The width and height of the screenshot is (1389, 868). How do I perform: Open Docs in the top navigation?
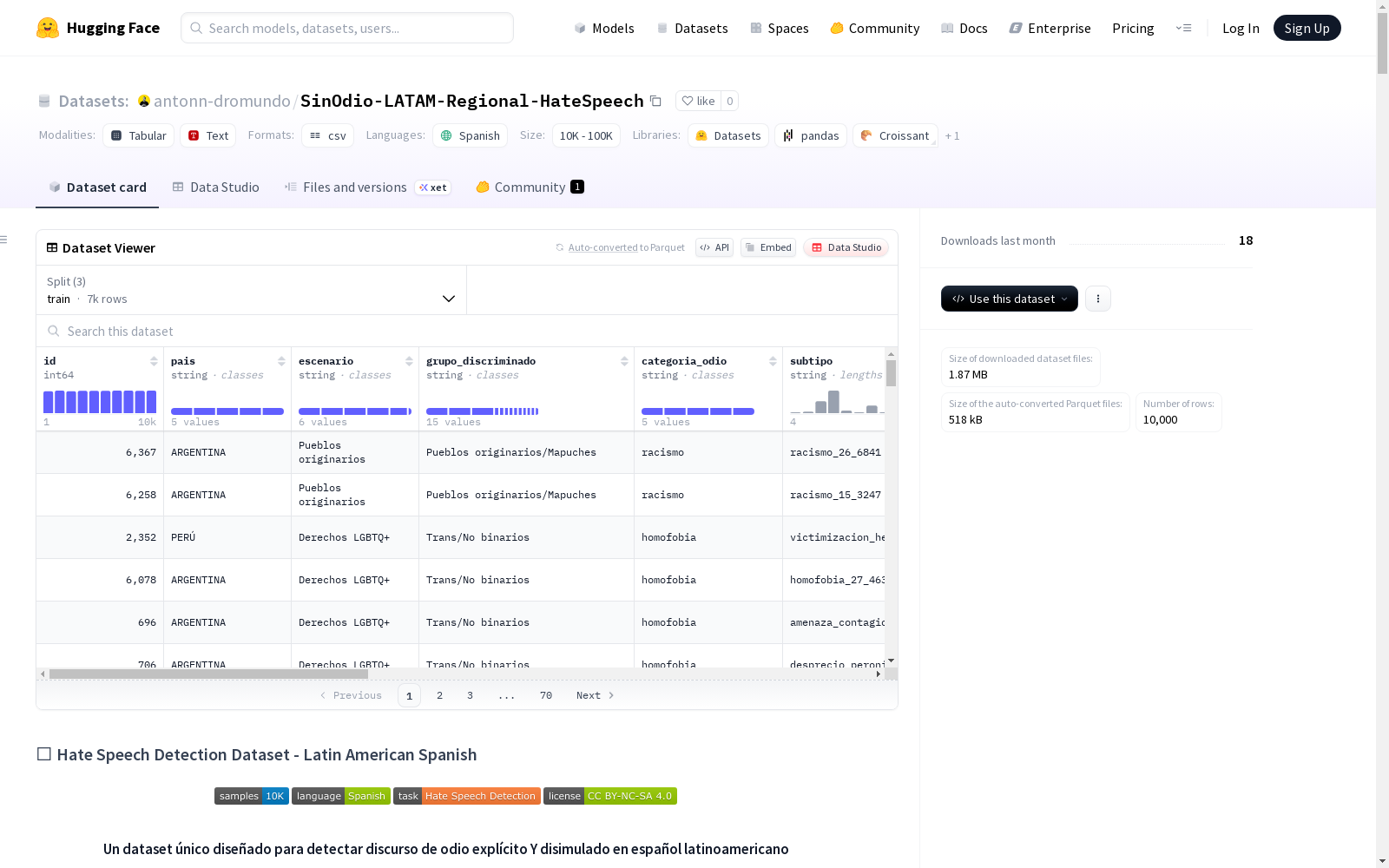coord(964,28)
